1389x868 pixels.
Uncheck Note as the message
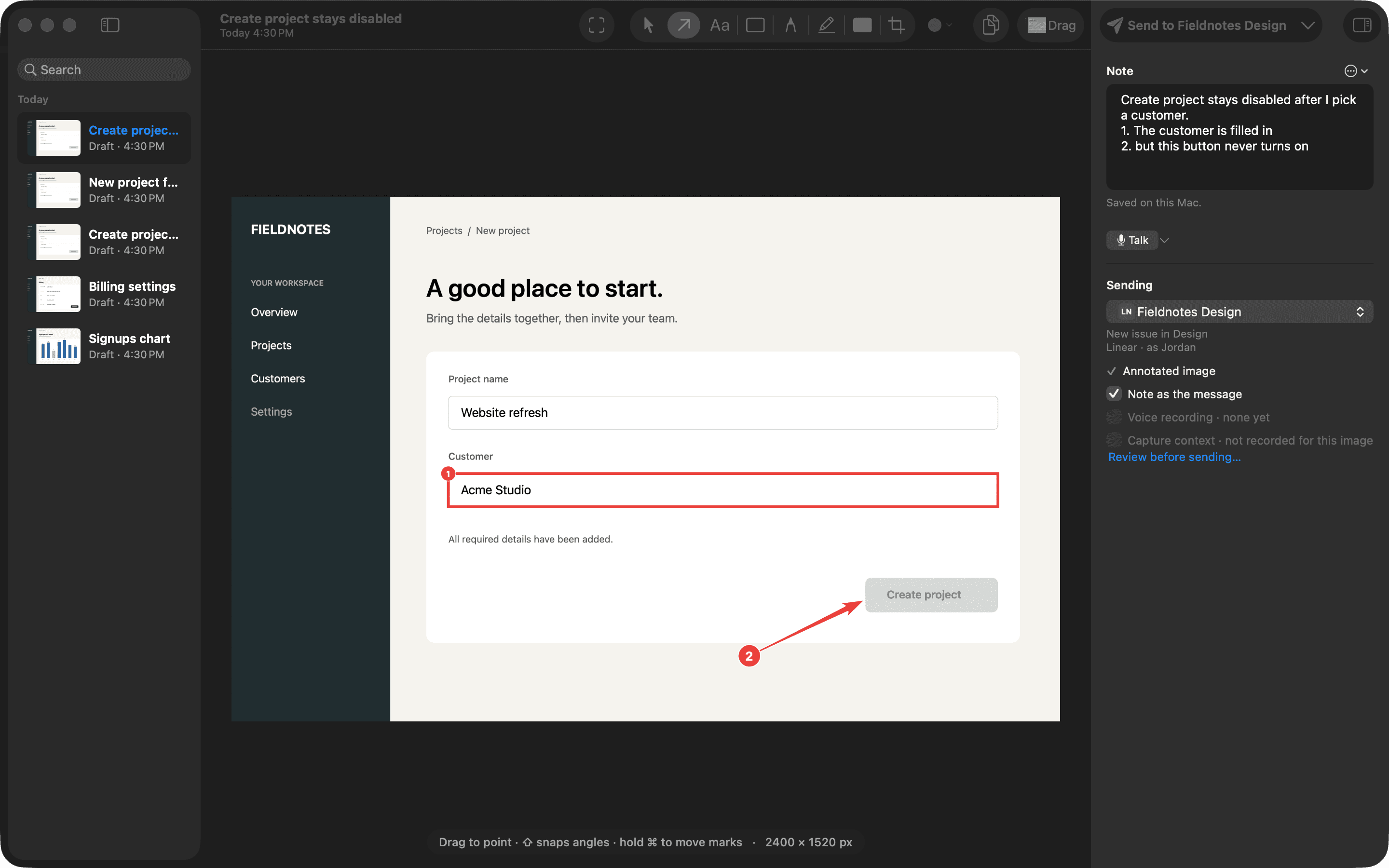point(1114,394)
